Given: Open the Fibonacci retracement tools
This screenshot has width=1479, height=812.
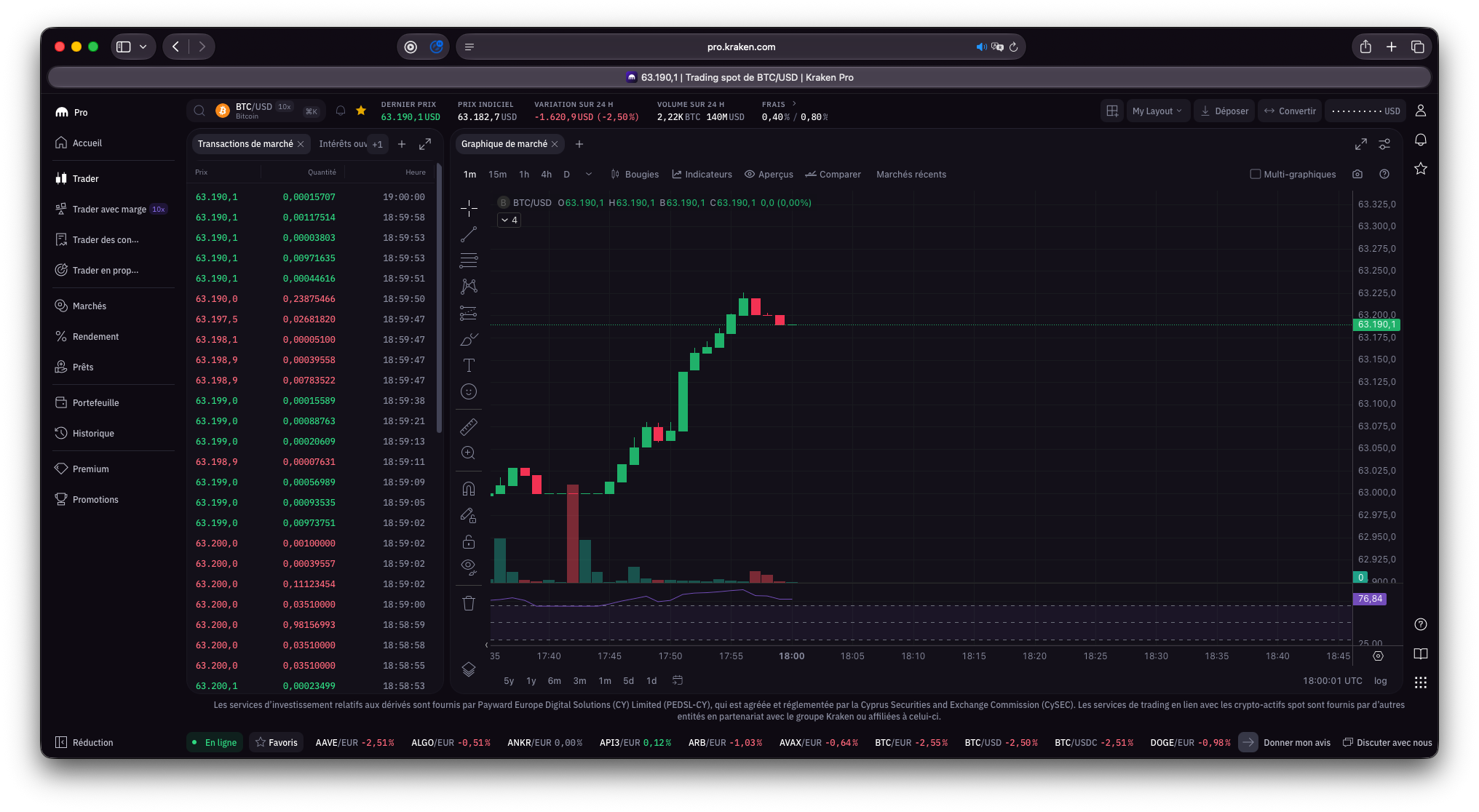Looking at the screenshot, I should (x=469, y=260).
